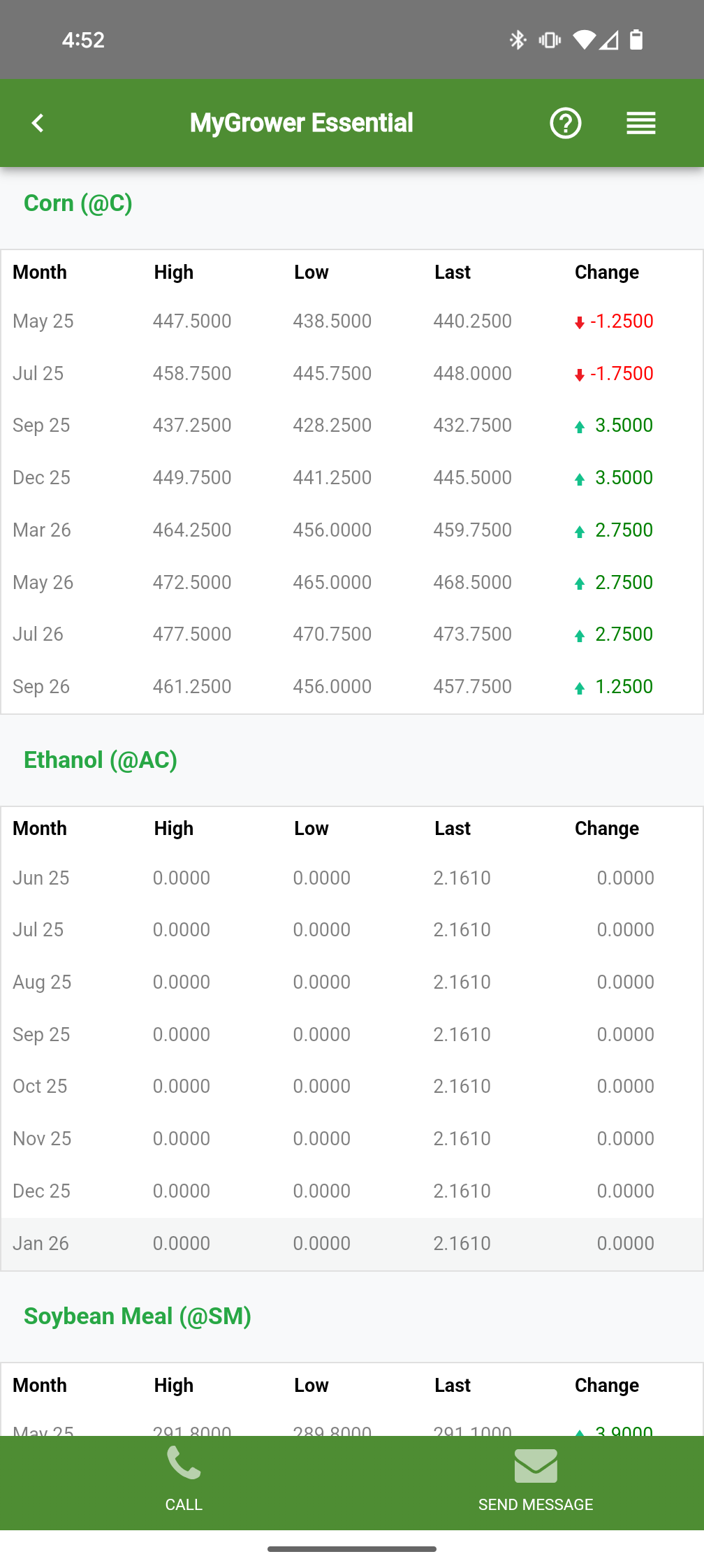This screenshot has width=704, height=1568.
Task: Click the Last header in Ethanol table
Action: pyautogui.click(x=453, y=828)
